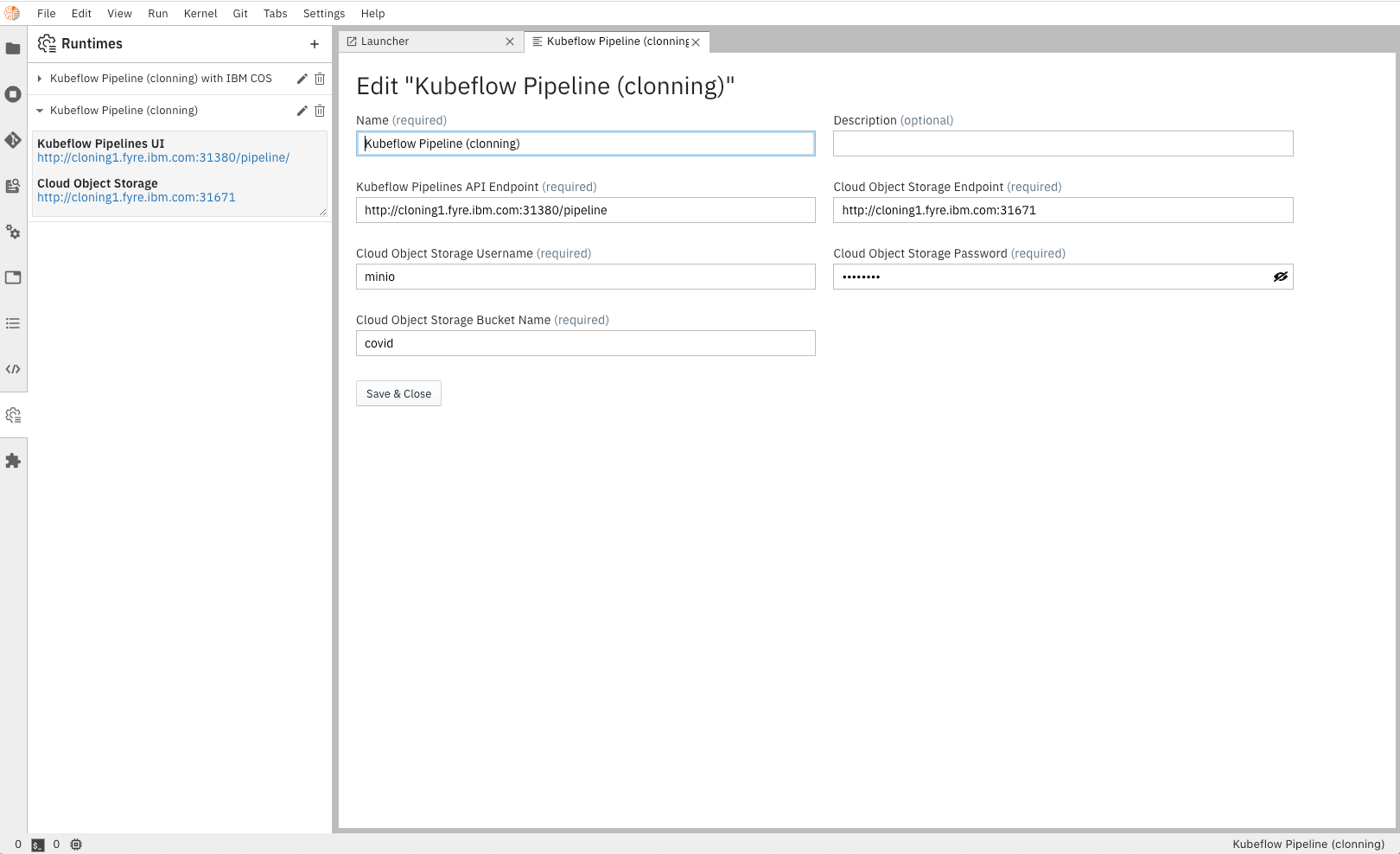Open the Extension Manager puzzle icon

(13, 461)
